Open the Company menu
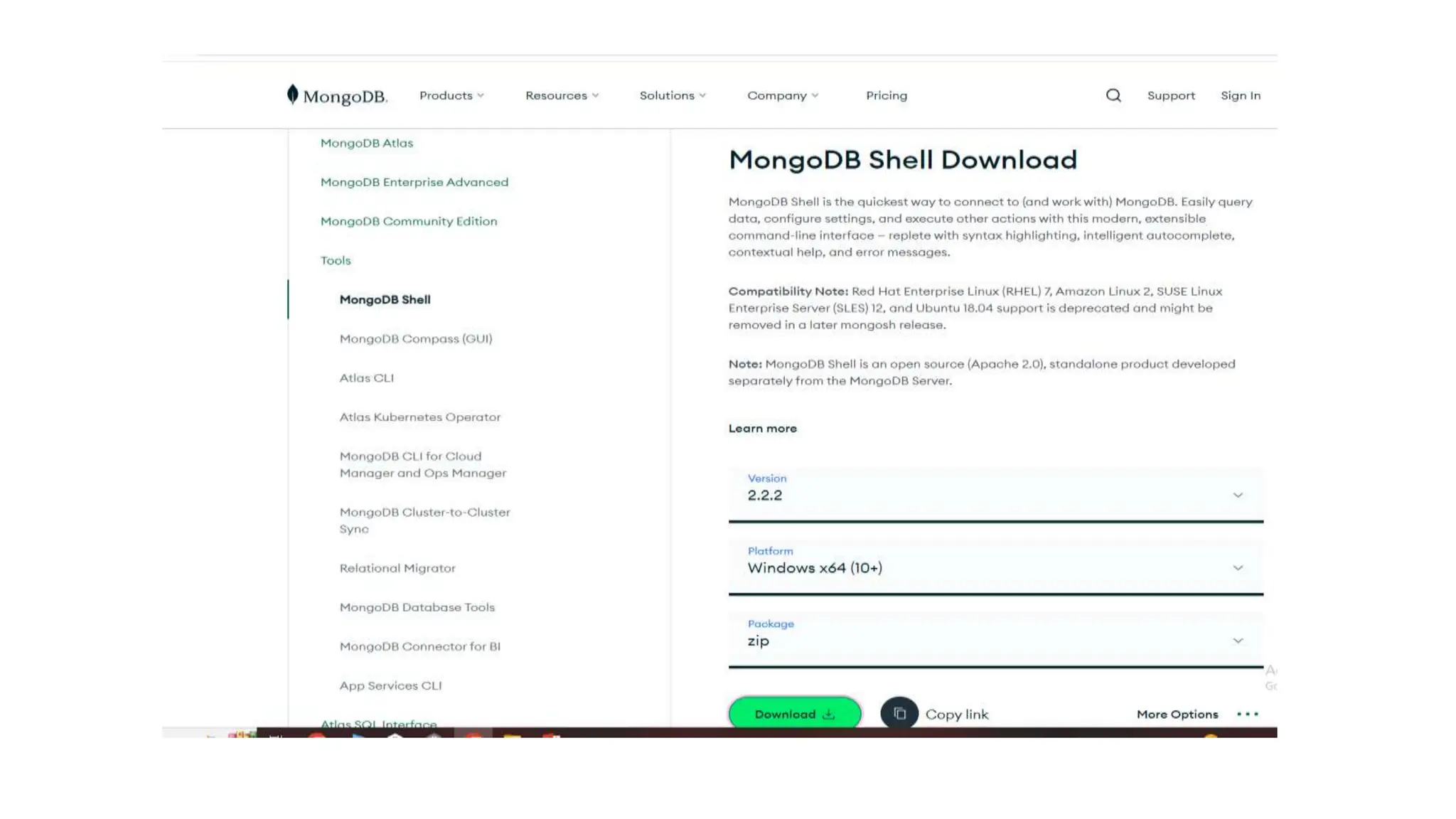The width and height of the screenshot is (1456, 819). coord(782,95)
